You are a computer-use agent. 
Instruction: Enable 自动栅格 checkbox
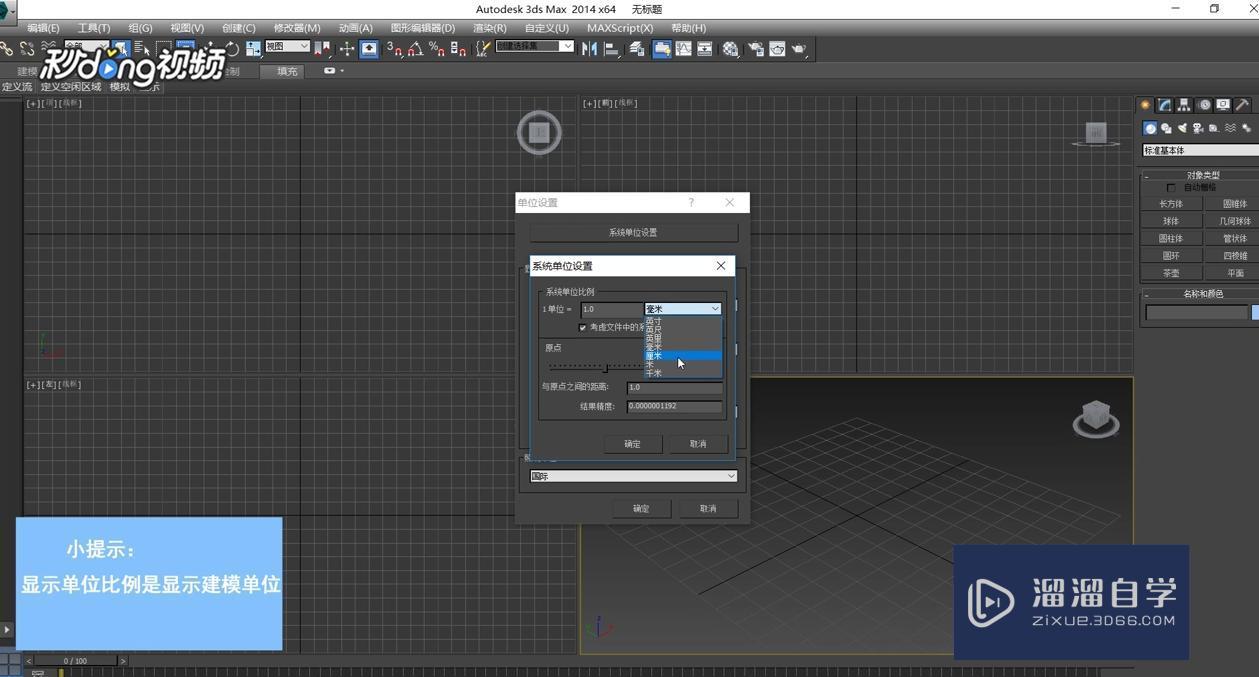pyautogui.click(x=1171, y=187)
